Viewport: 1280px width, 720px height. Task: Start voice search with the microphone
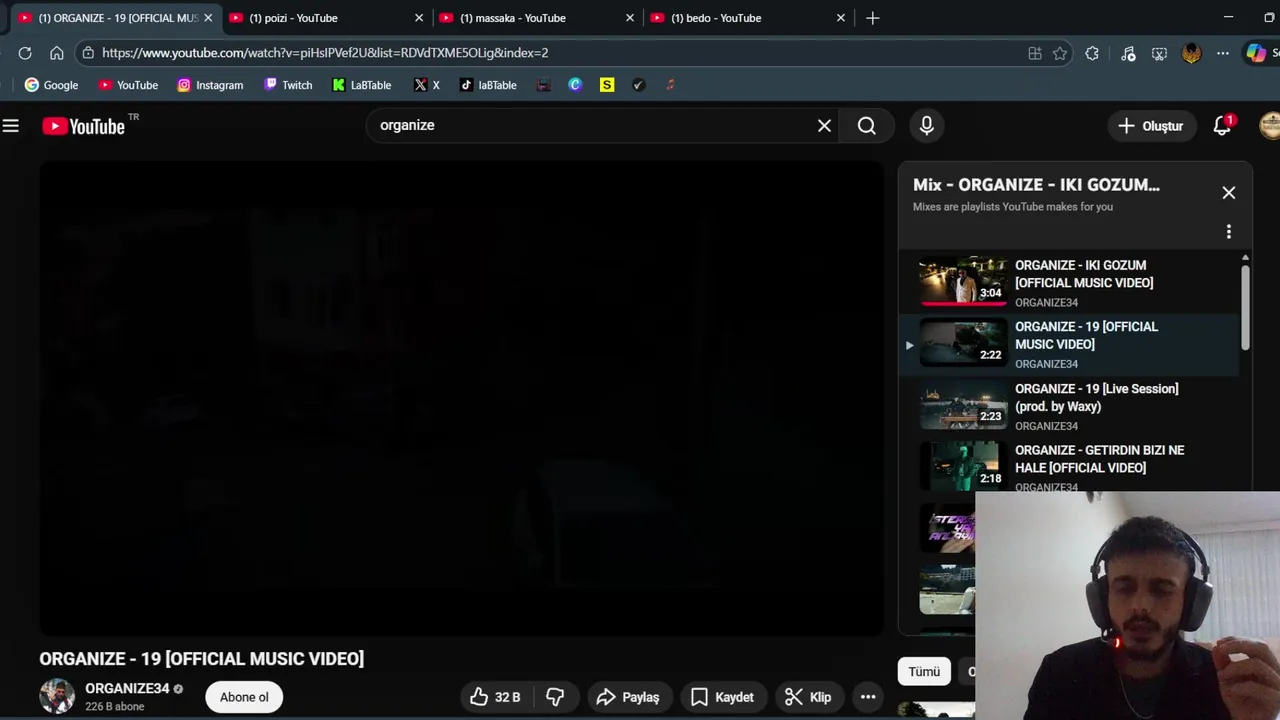pyautogui.click(x=927, y=126)
